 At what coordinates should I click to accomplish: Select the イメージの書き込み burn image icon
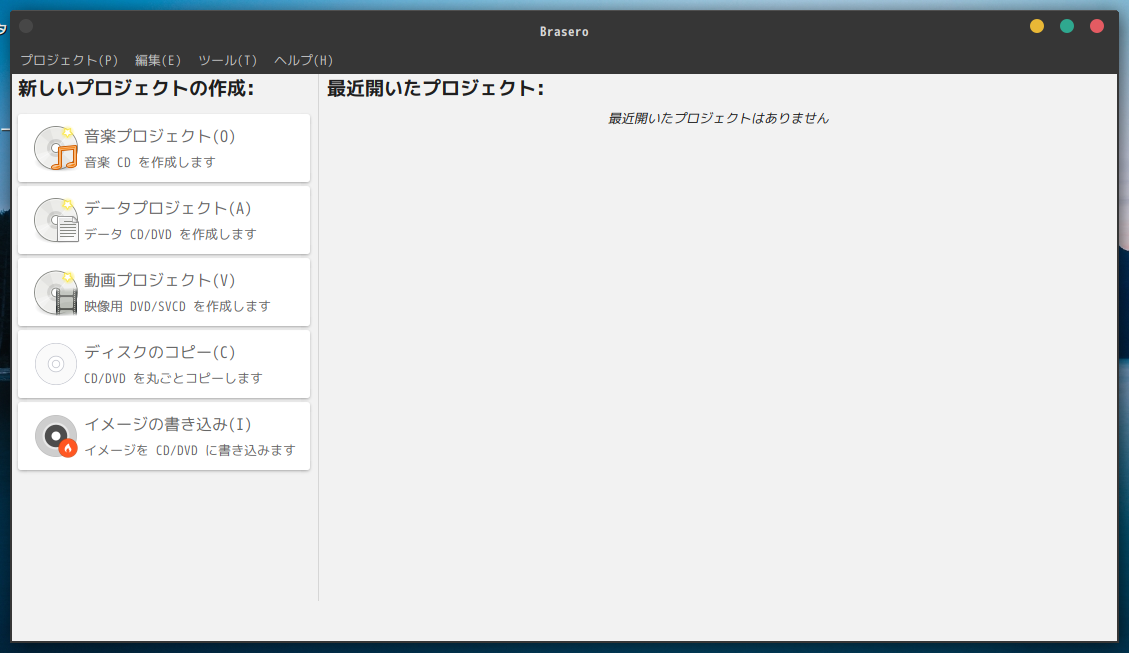(x=55, y=435)
